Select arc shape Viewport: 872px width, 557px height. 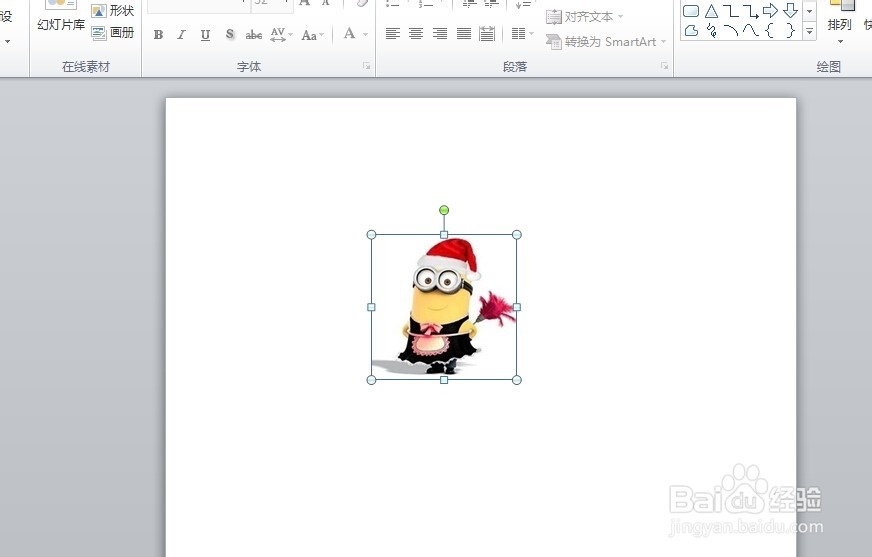[x=731, y=31]
